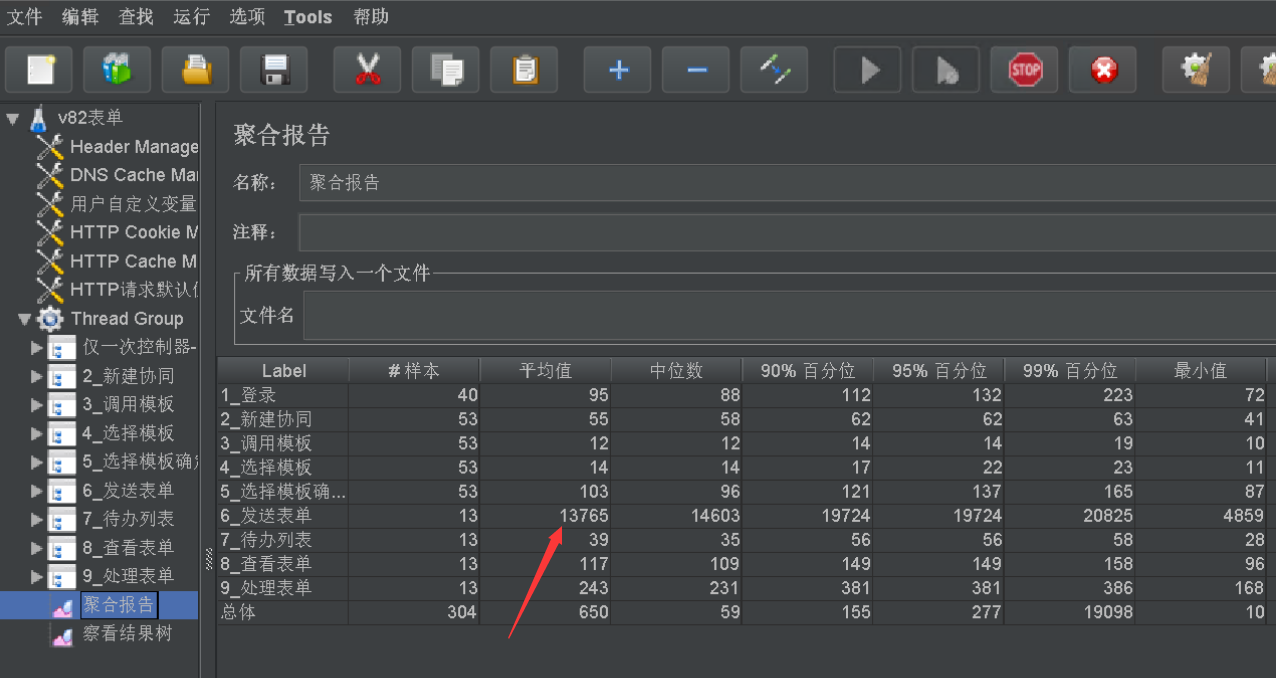Click the Cut scissors icon

[367, 70]
